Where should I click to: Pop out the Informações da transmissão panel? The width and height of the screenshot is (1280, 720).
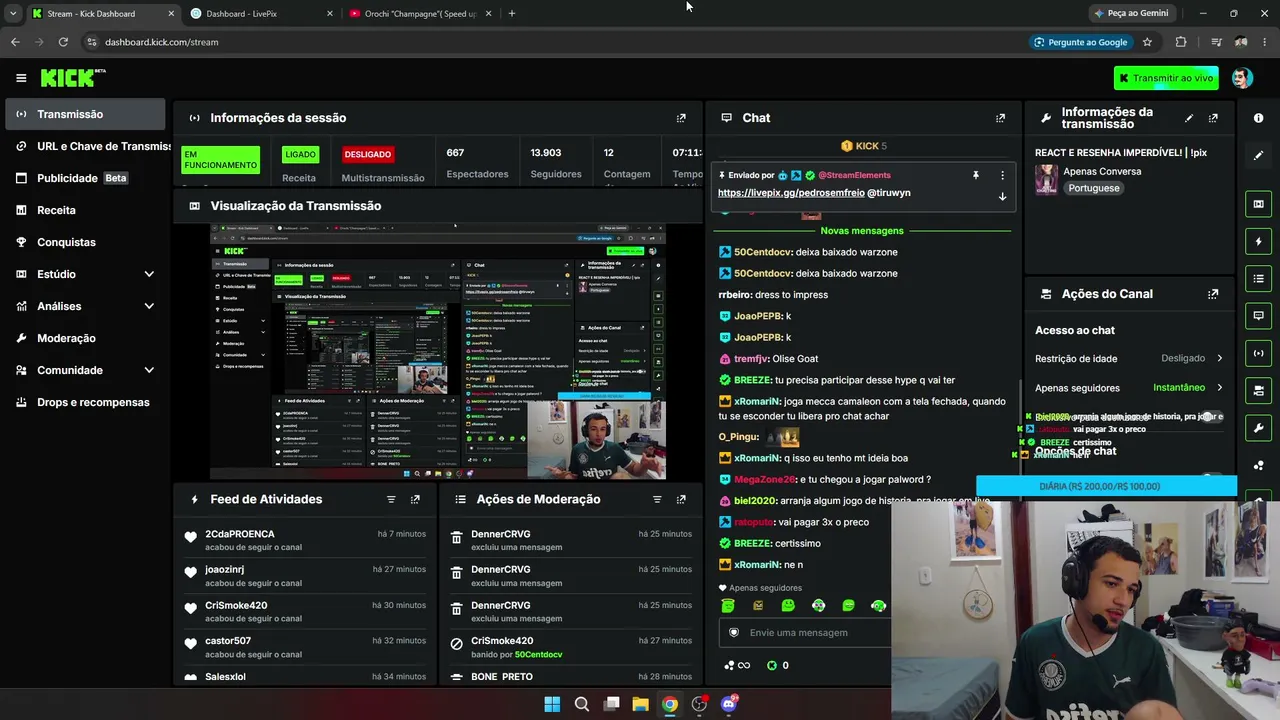(1213, 118)
